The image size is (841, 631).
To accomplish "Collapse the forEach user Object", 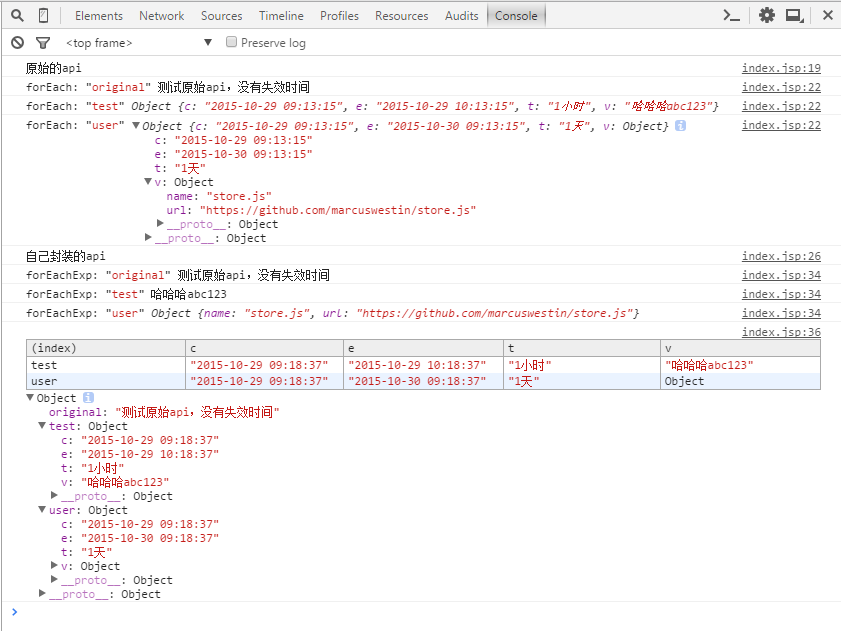I will coord(136,126).
